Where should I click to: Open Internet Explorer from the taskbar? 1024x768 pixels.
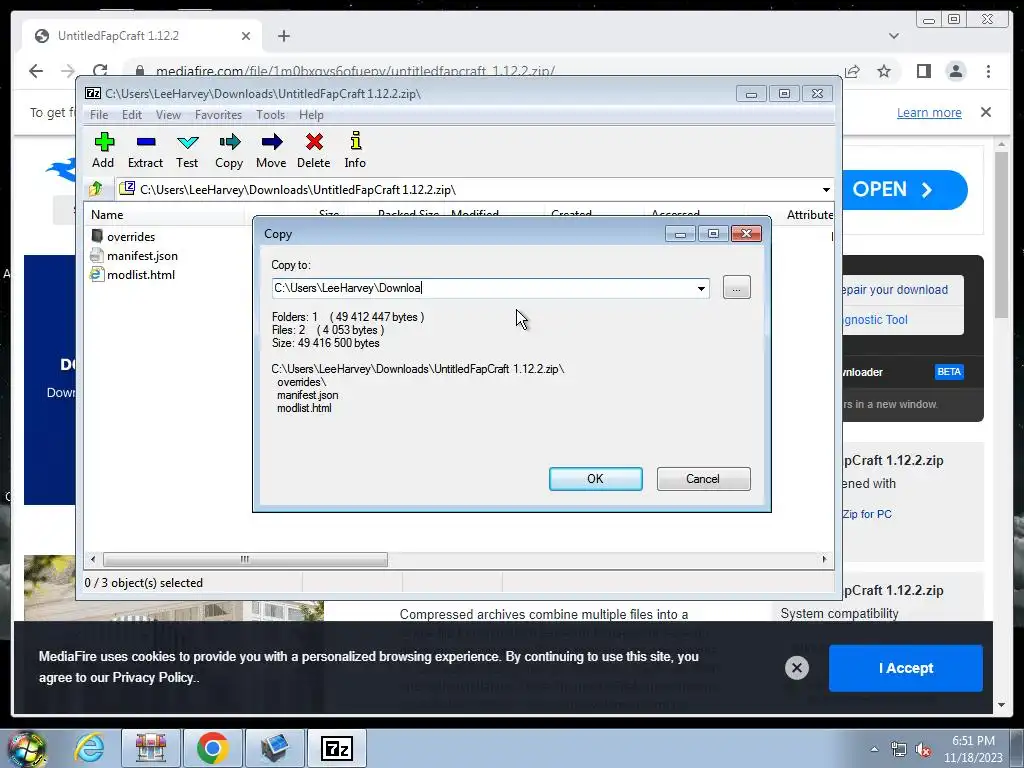(89, 748)
